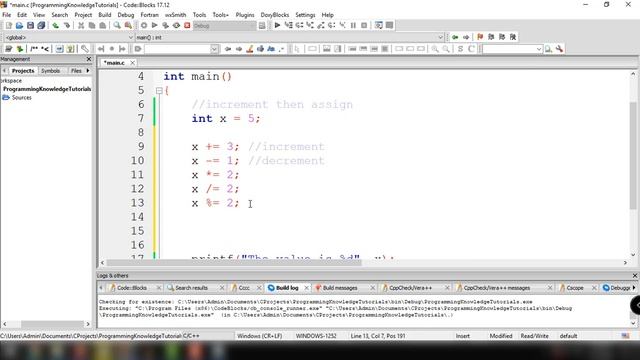Open the Plugins menu
This screenshot has width=640, height=360.
tap(244, 15)
